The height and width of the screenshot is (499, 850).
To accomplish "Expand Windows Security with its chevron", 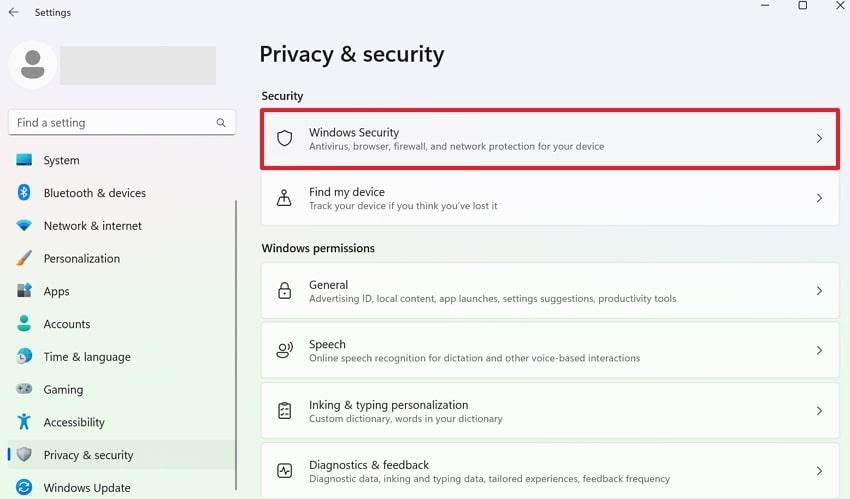I will coord(819,139).
